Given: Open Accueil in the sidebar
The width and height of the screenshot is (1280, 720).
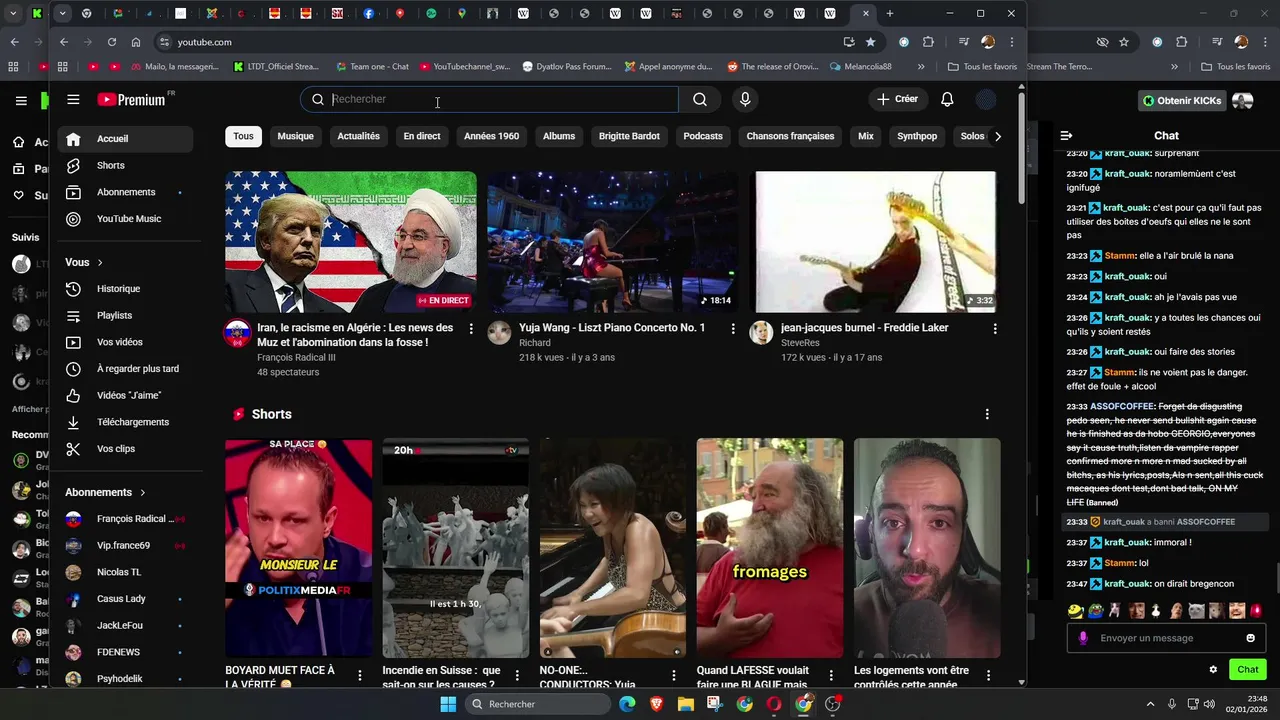Looking at the screenshot, I should coord(125,139).
